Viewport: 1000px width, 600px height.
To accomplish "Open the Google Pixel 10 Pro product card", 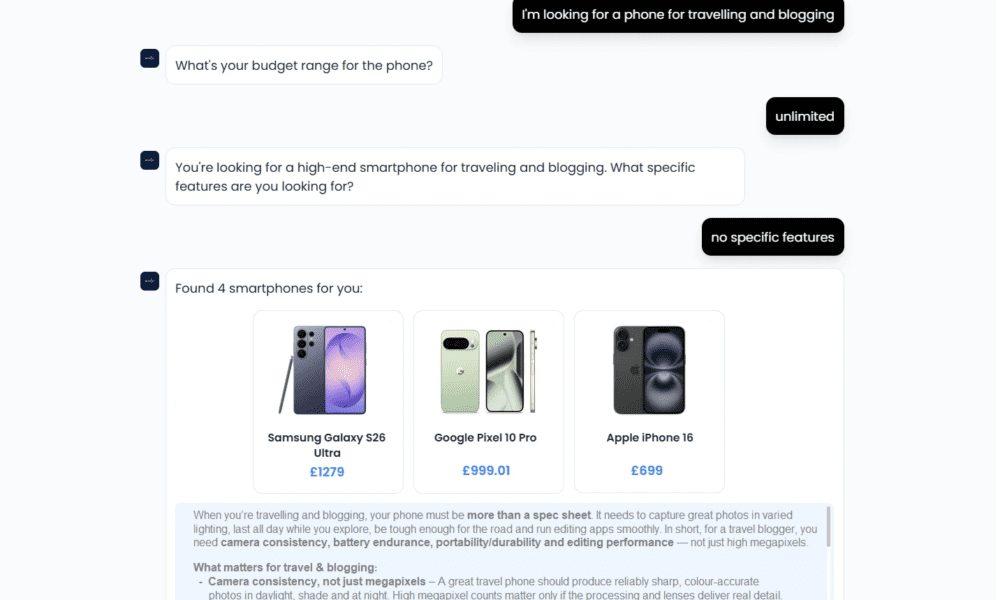I will point(488,400).
